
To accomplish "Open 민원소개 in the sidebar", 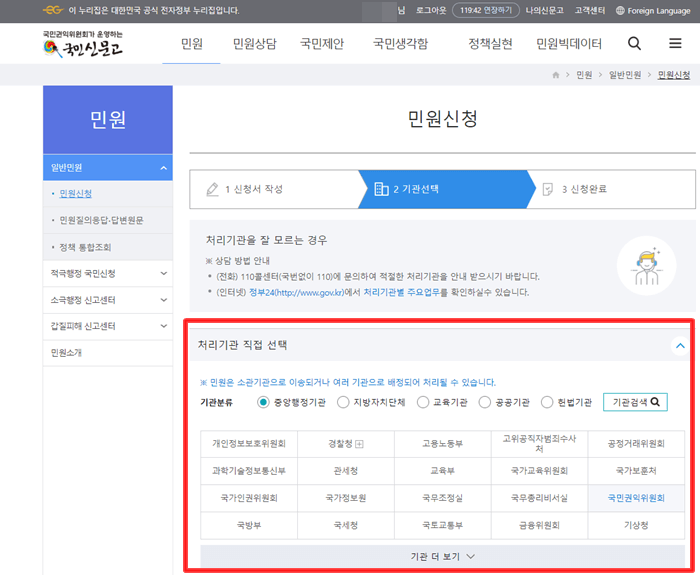I will pos(66,353).
